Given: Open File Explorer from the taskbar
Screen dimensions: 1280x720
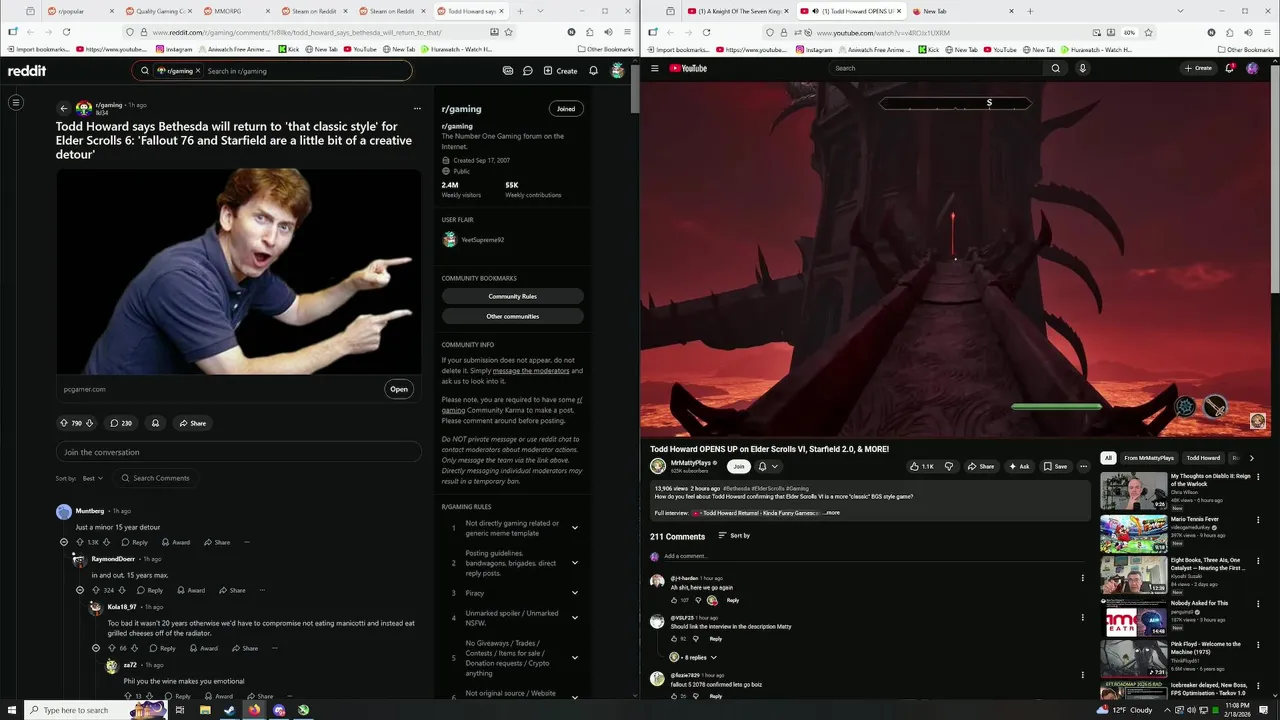Looking at the screenshot, I should 205,710.
